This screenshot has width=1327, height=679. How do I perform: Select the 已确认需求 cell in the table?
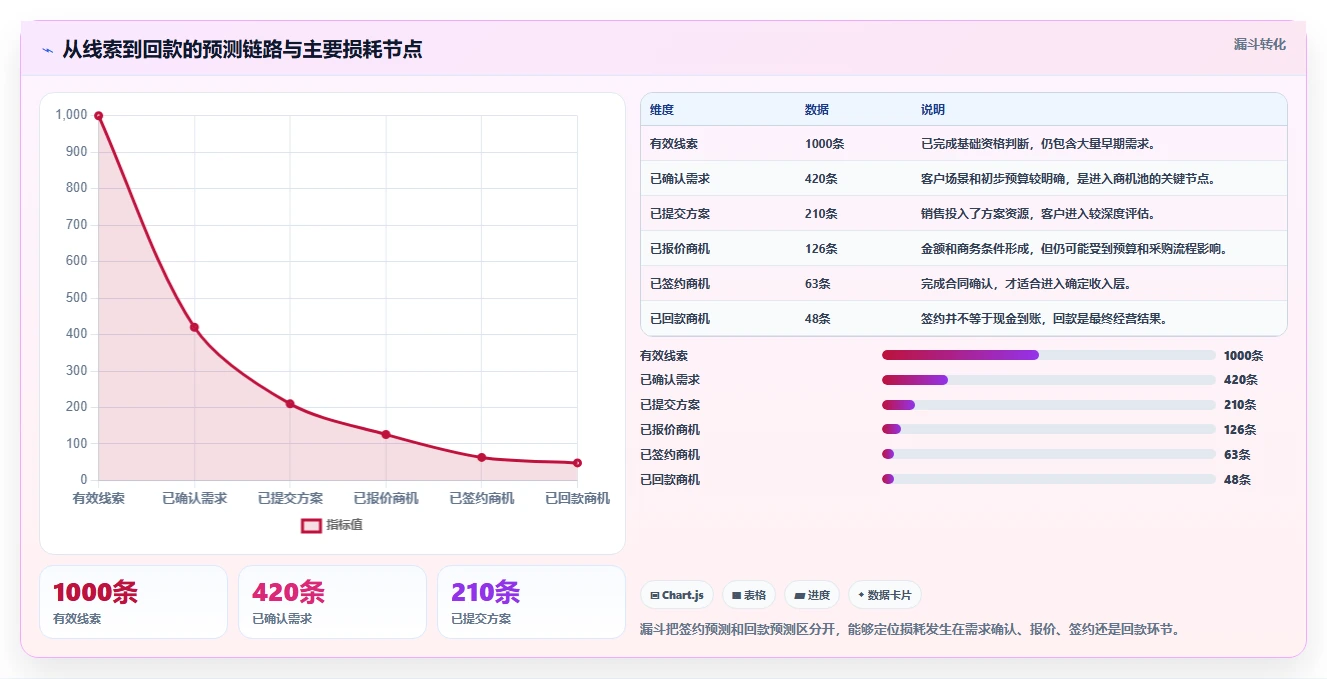point(680,179)
